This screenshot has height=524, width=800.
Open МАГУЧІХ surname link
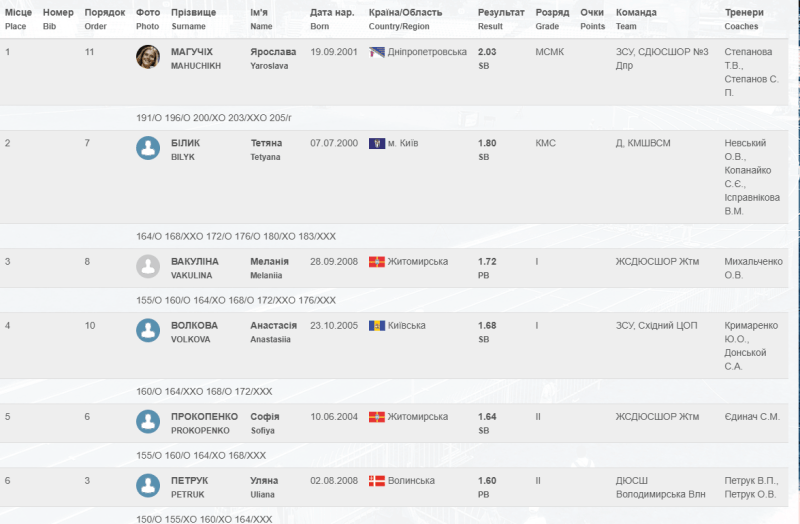click(192, 52)
